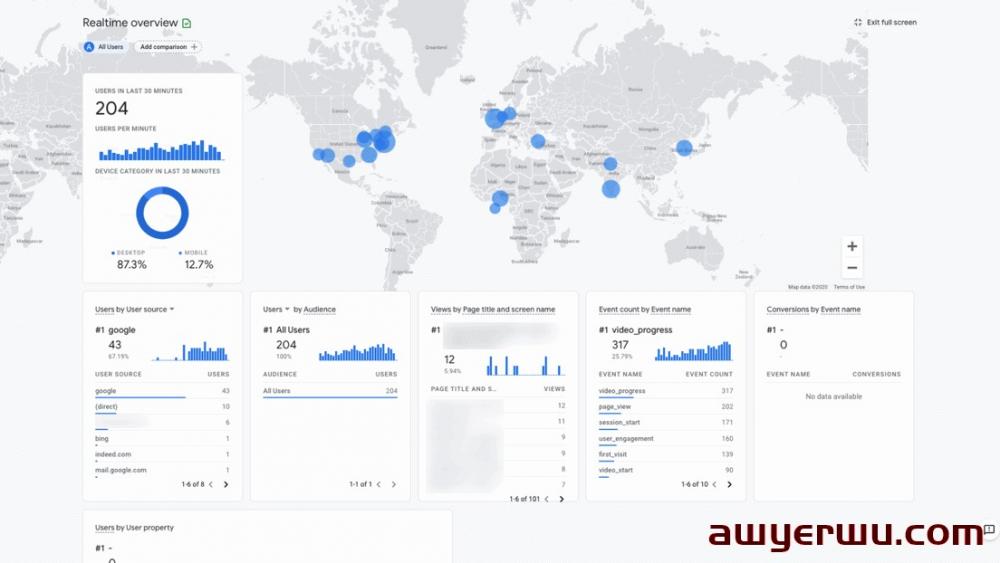Click the Exit full screen button
The width and height of the screenshot is (1000, 563).
coord(885,22)
